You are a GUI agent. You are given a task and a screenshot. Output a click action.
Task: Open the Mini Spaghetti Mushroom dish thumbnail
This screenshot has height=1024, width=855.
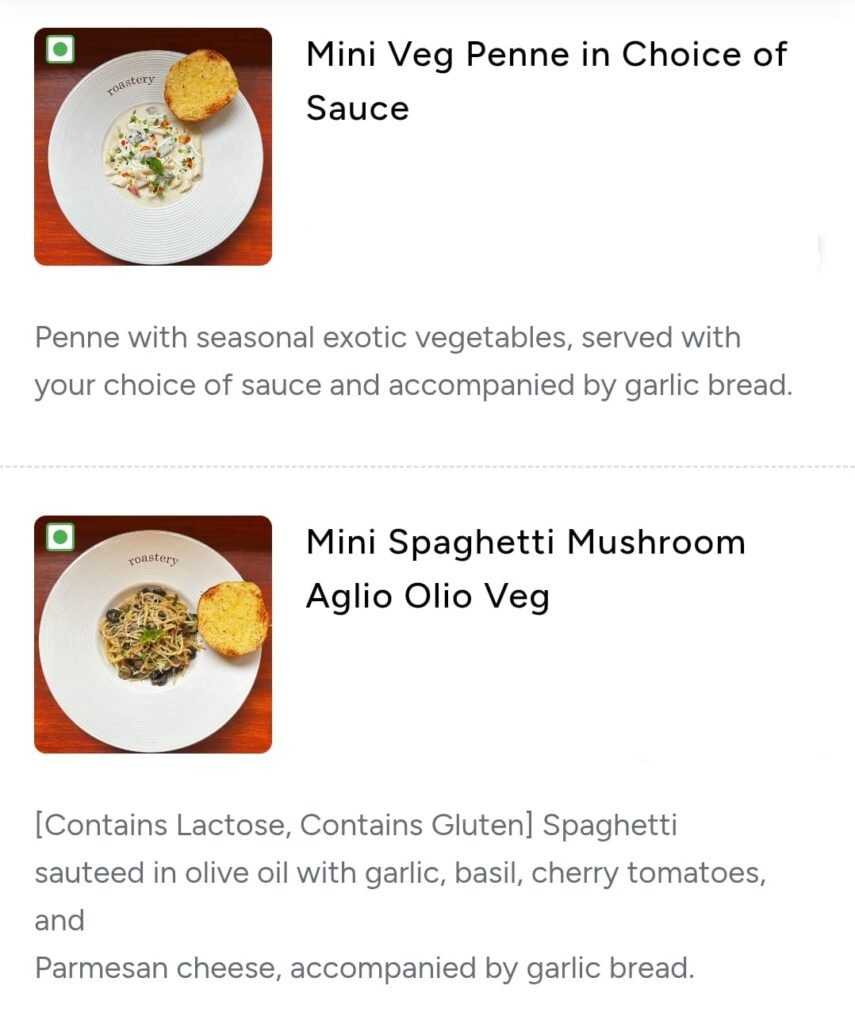[x=153, y=634]
